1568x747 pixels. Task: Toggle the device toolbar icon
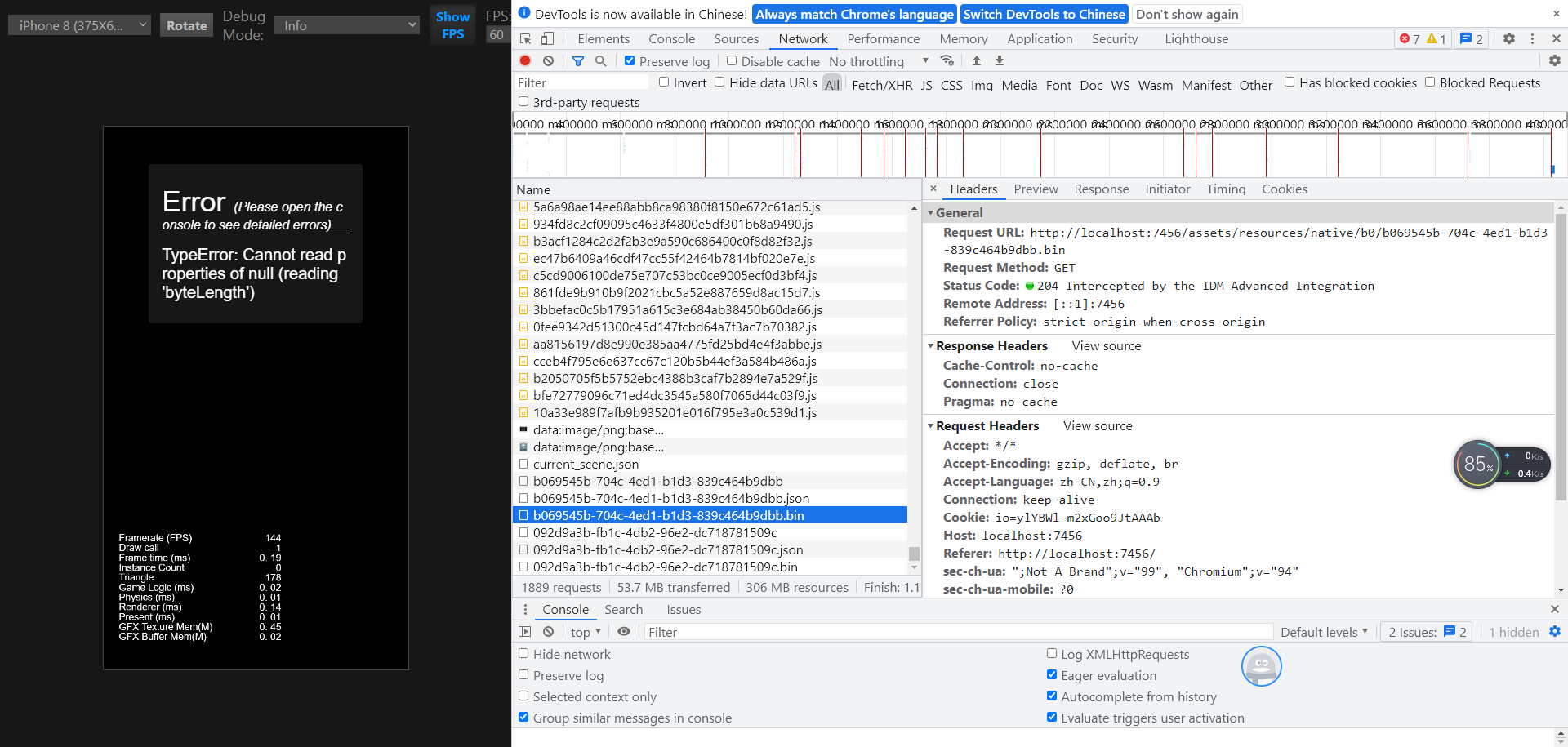pos(547,38)
